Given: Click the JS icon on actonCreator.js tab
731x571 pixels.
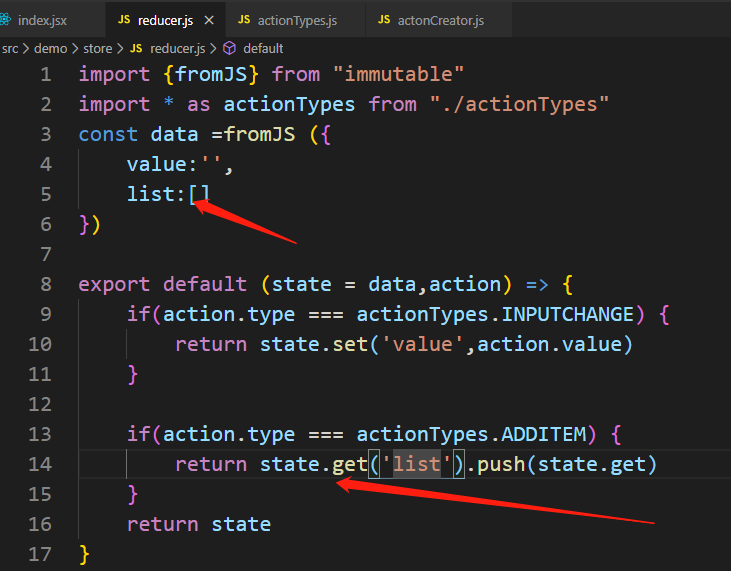Looking at the screenshot, I should [384, 19].
